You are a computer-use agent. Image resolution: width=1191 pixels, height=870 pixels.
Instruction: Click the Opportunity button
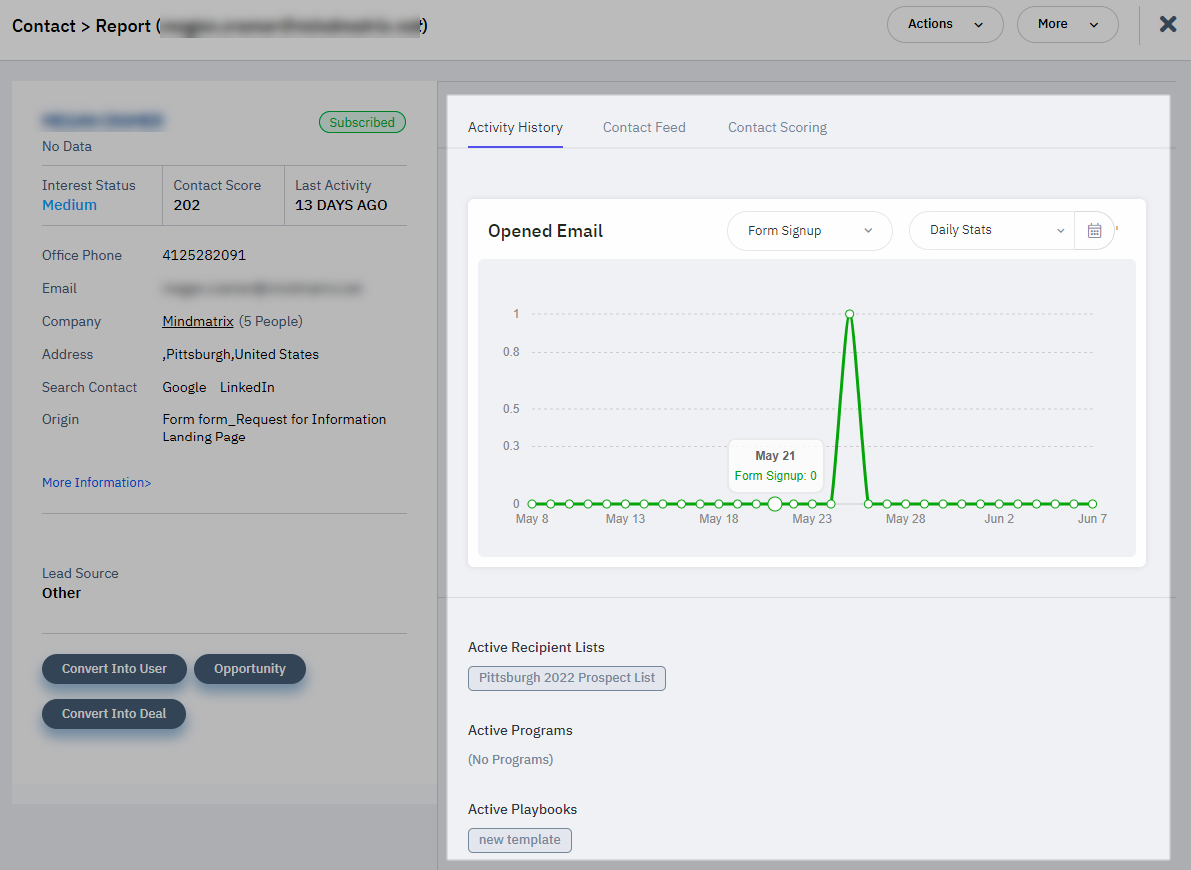(x=250, y=669)
